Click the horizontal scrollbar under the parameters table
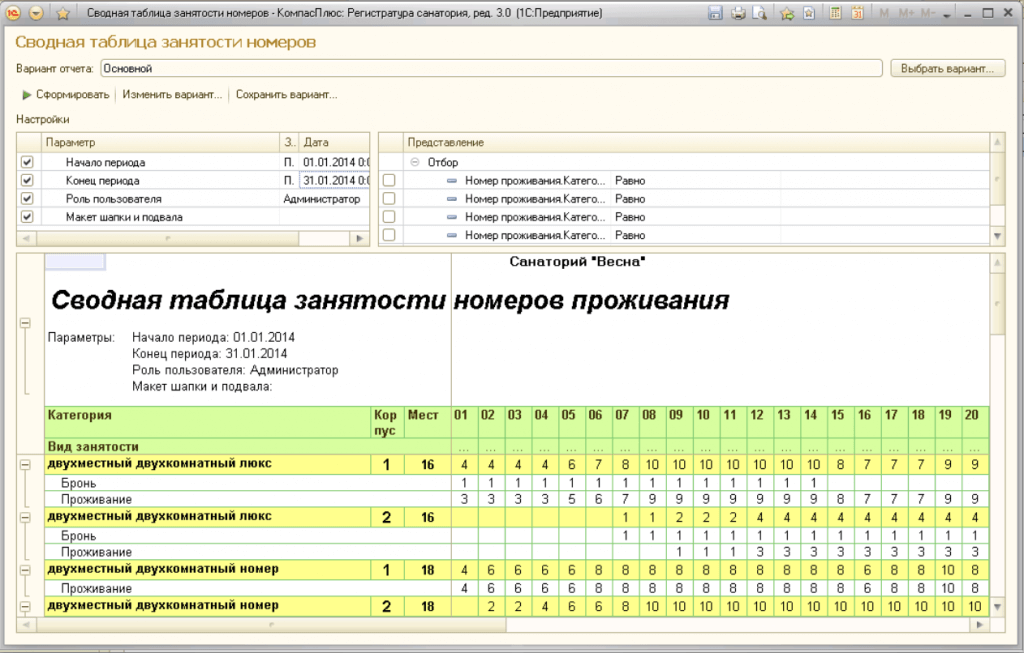Screen dimensions: 1024x653 pos(190,238)
